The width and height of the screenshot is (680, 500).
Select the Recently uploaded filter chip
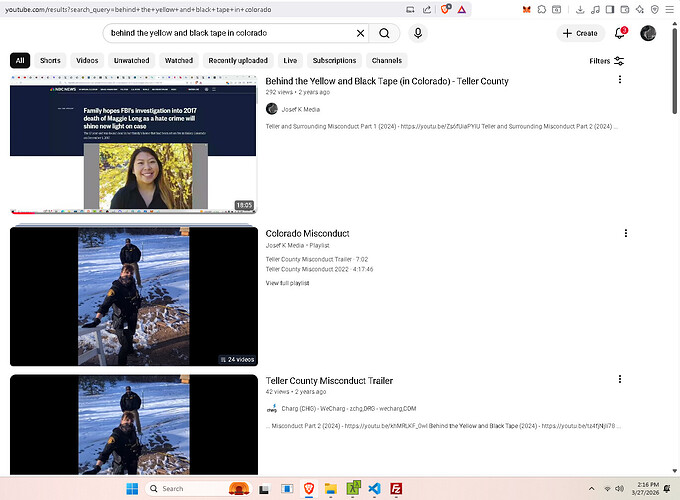click(x=238, y=61)
